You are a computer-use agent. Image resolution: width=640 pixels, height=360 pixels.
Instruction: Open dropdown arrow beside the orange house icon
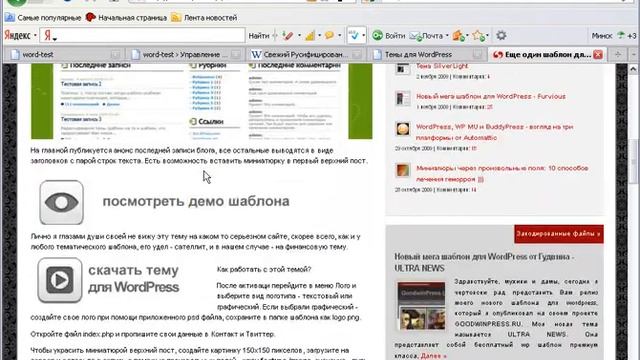click(x=467, y=36)
